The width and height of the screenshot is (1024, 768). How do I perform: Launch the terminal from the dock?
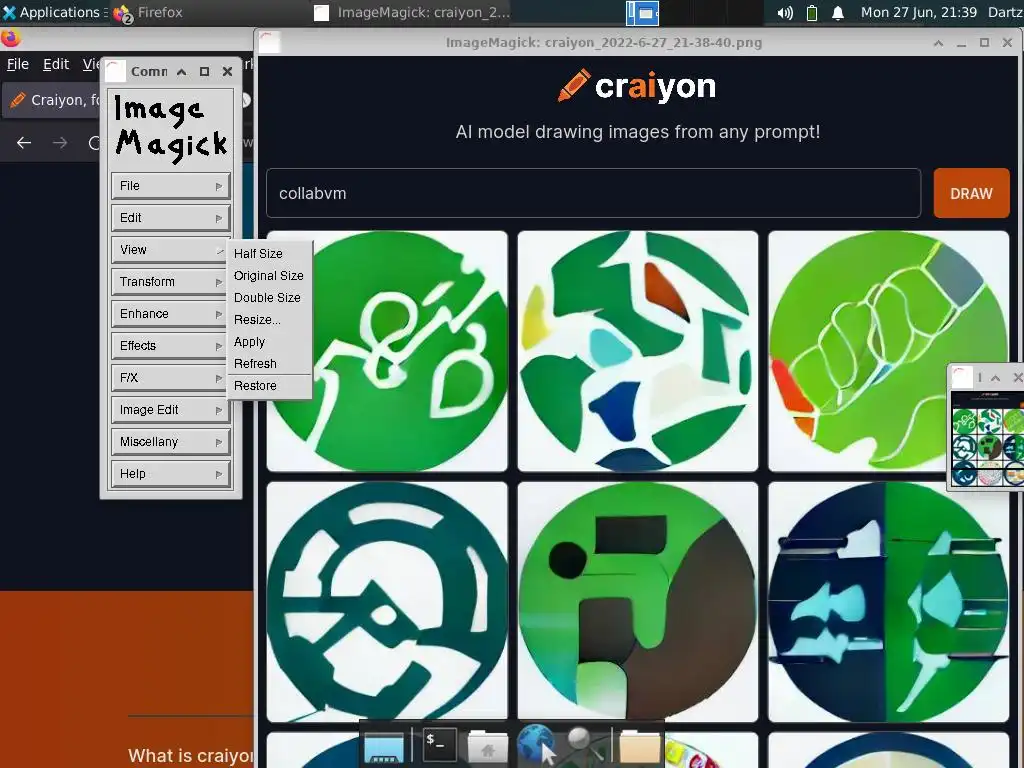click(438, 744)
